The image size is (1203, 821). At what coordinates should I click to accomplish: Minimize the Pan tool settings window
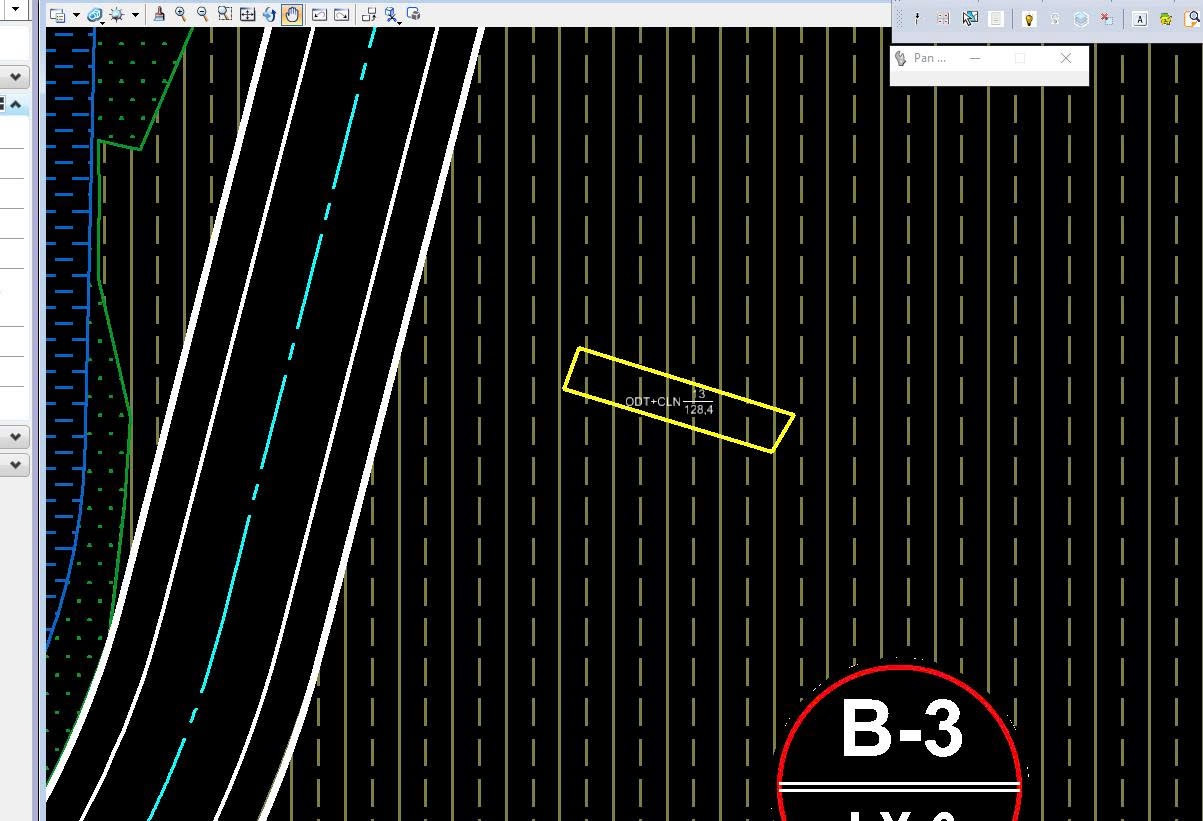[975, 58]
